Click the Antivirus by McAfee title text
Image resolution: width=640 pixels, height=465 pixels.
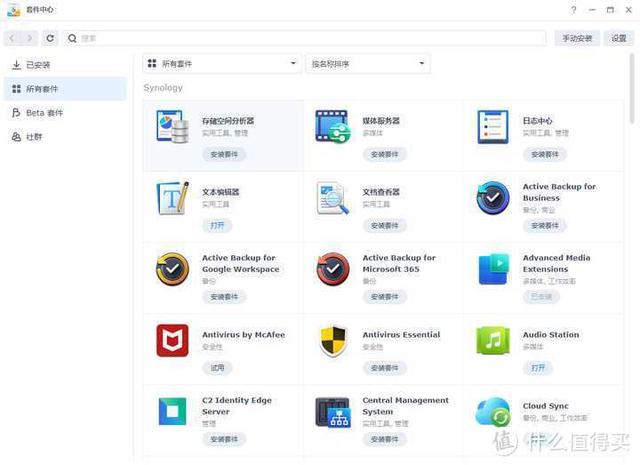coord(244,335)
